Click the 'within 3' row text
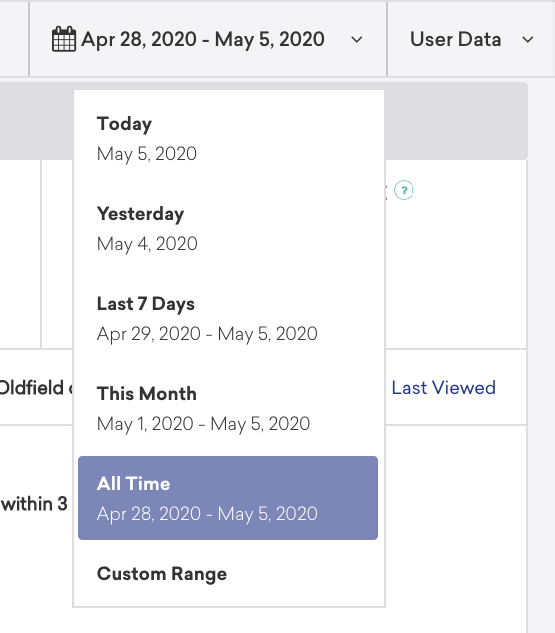The height and width of the screenshot is (633, 555). pos(34,504)
